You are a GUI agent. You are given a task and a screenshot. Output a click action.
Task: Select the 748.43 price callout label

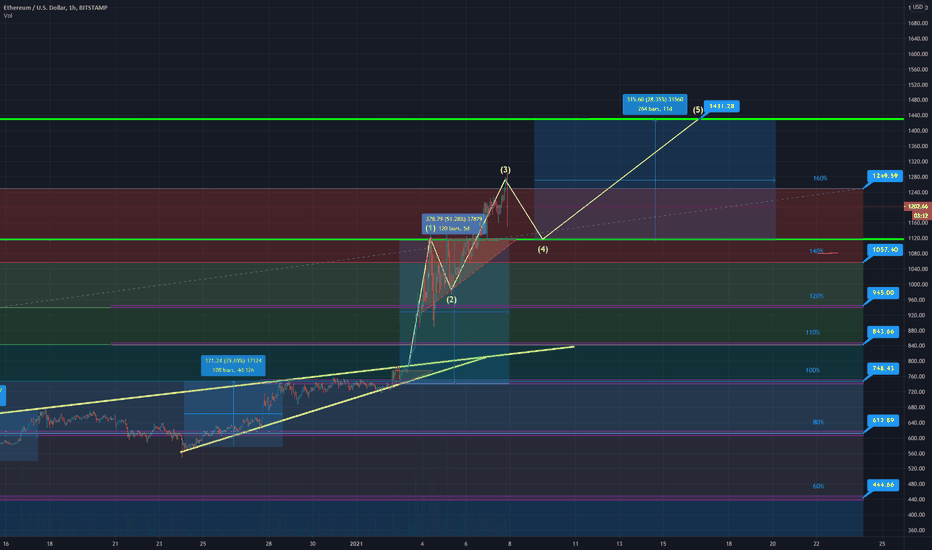[883, 368]
